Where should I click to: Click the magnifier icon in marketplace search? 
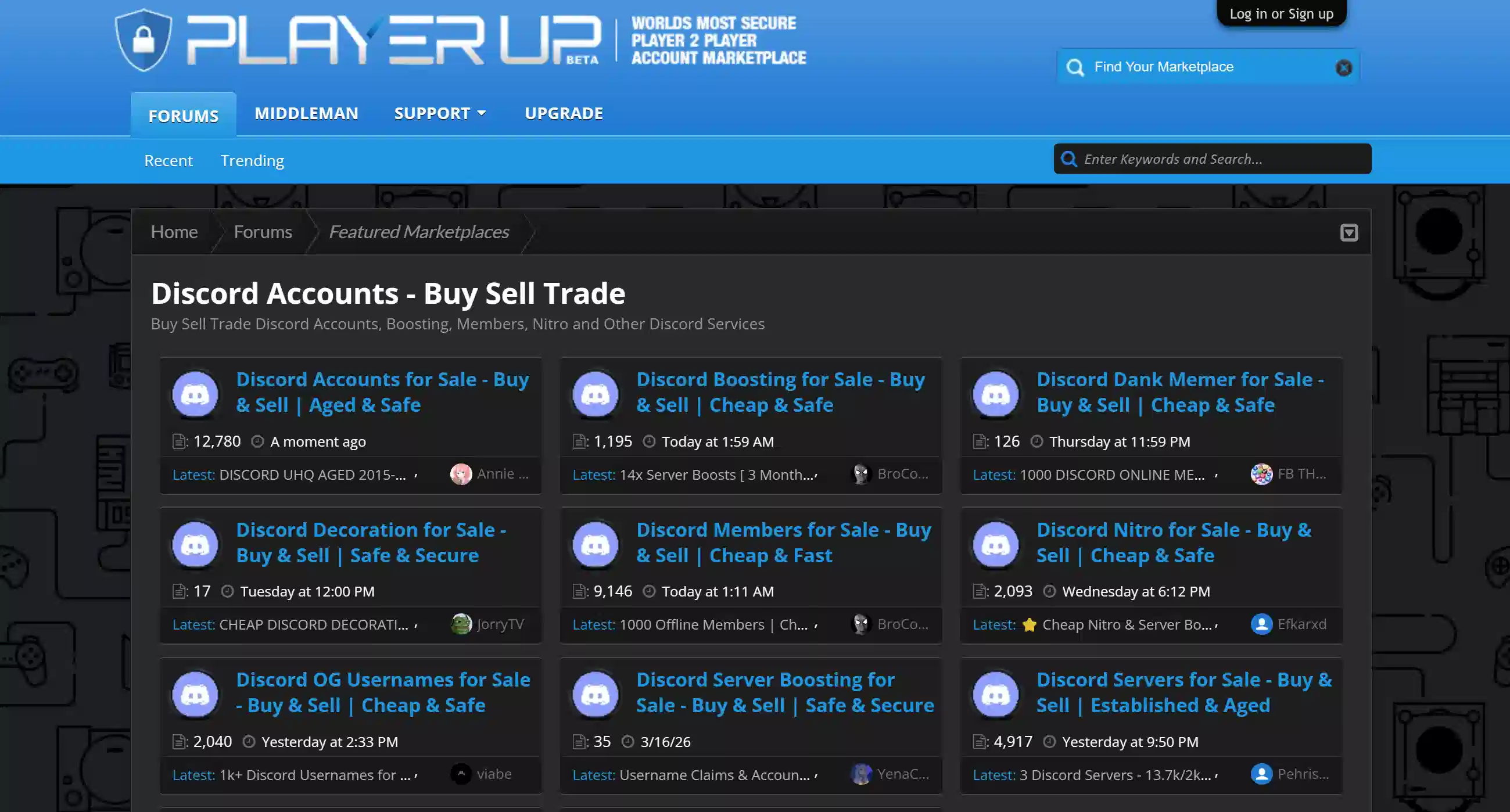pos(1074,67)
